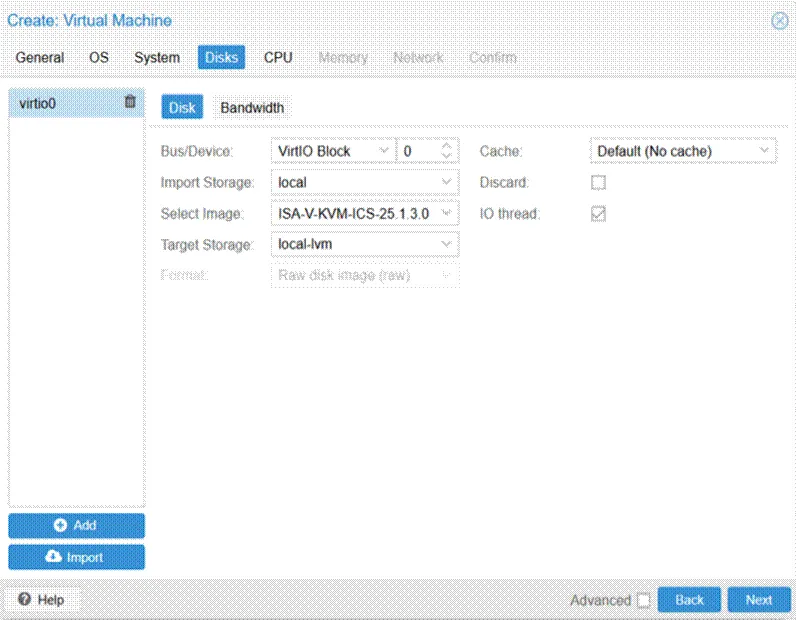Increase the device number with up arrow
Viewport: 796px width, 620px height.
(x=447, y=146)
